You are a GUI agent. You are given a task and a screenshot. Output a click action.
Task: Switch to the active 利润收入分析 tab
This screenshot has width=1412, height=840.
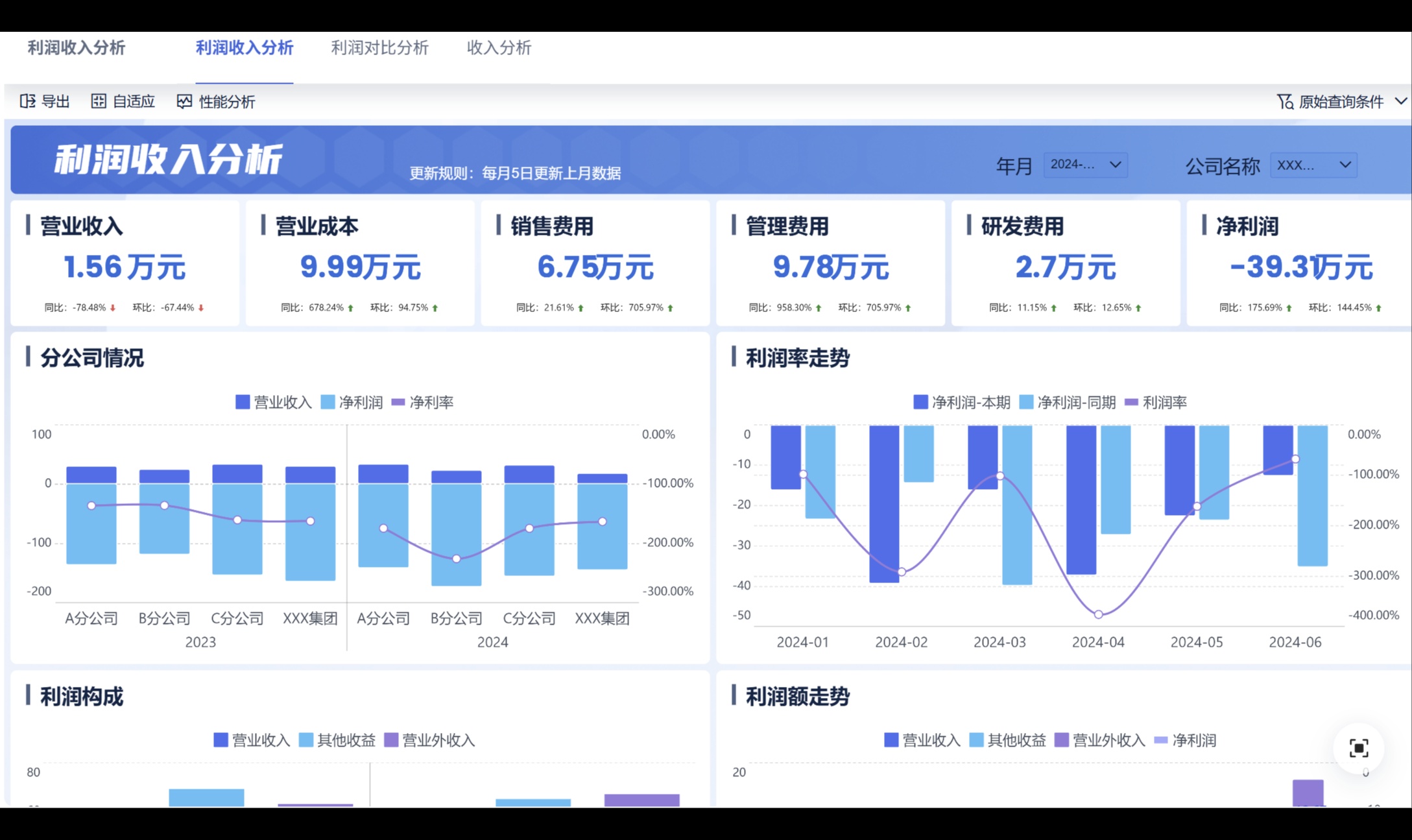[x=245, y=47]
